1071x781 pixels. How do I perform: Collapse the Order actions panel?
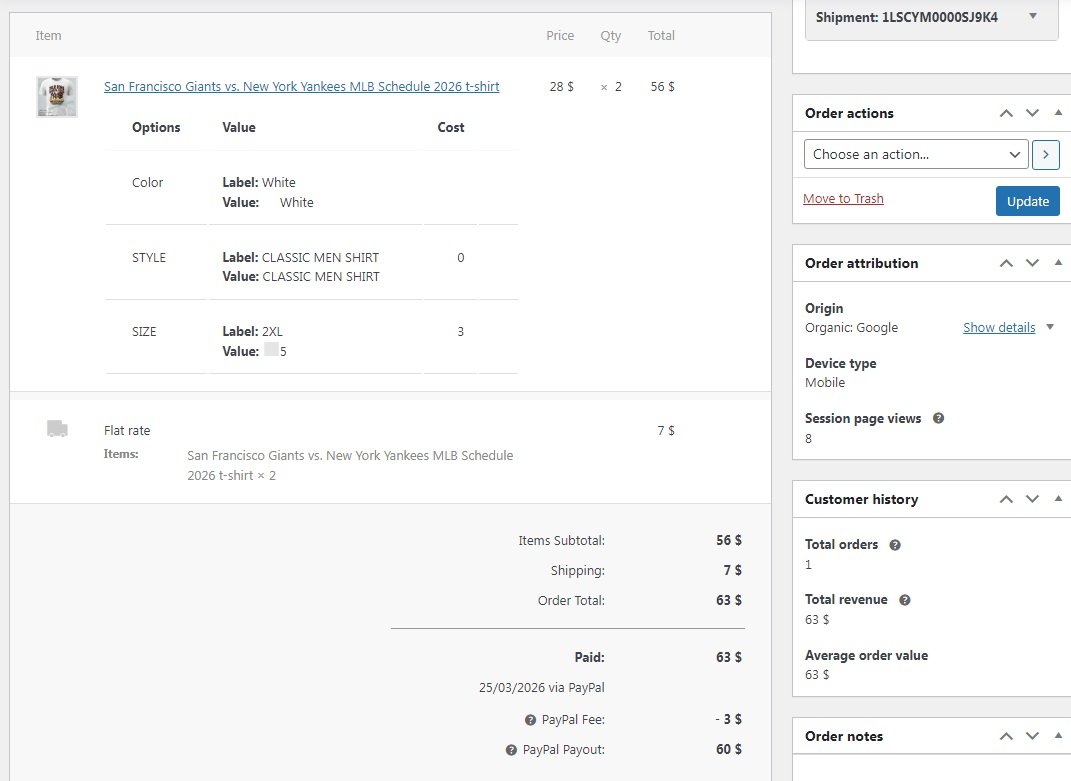tap(1058, 113)
